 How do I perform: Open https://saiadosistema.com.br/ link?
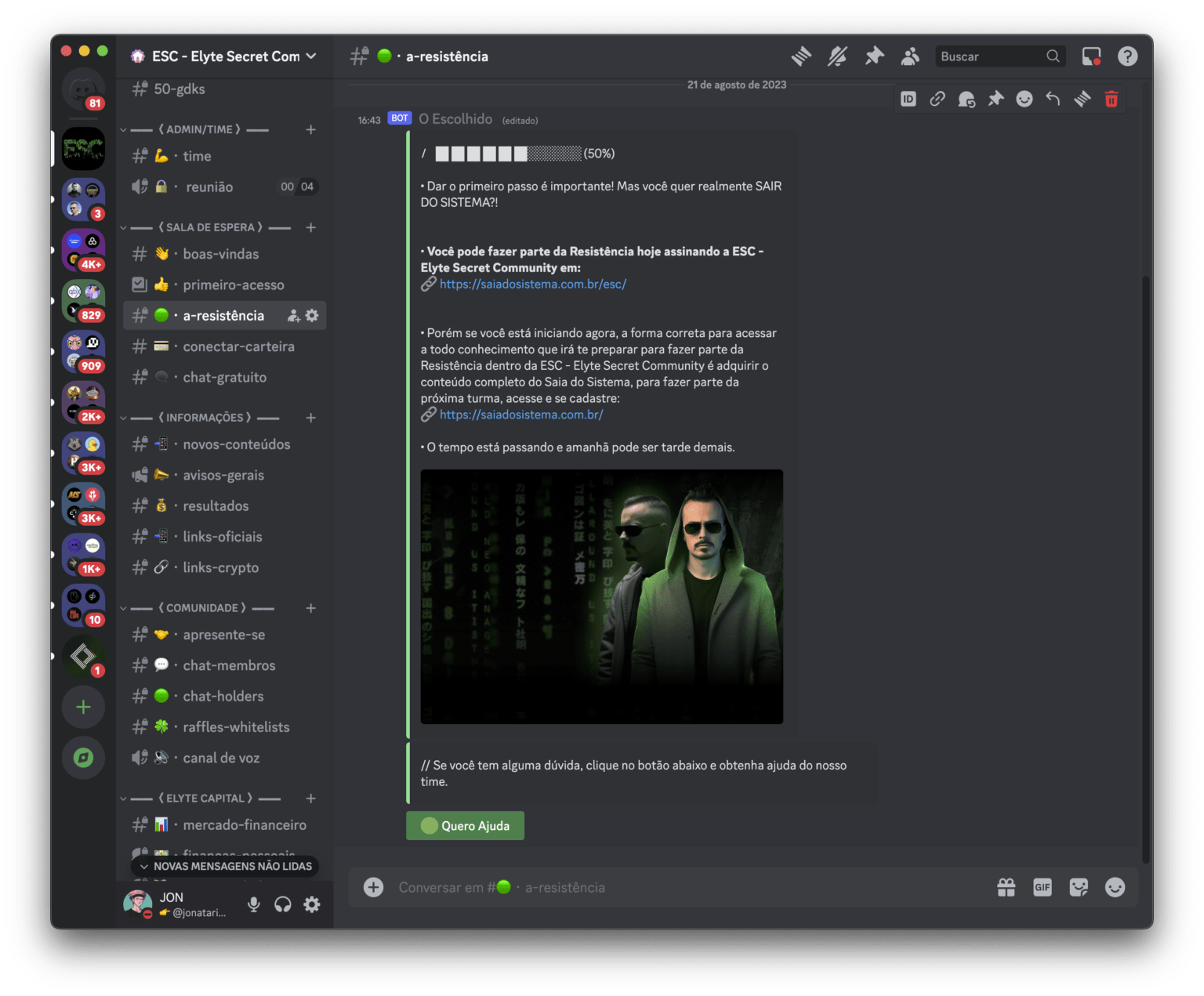tap(521, 415)
